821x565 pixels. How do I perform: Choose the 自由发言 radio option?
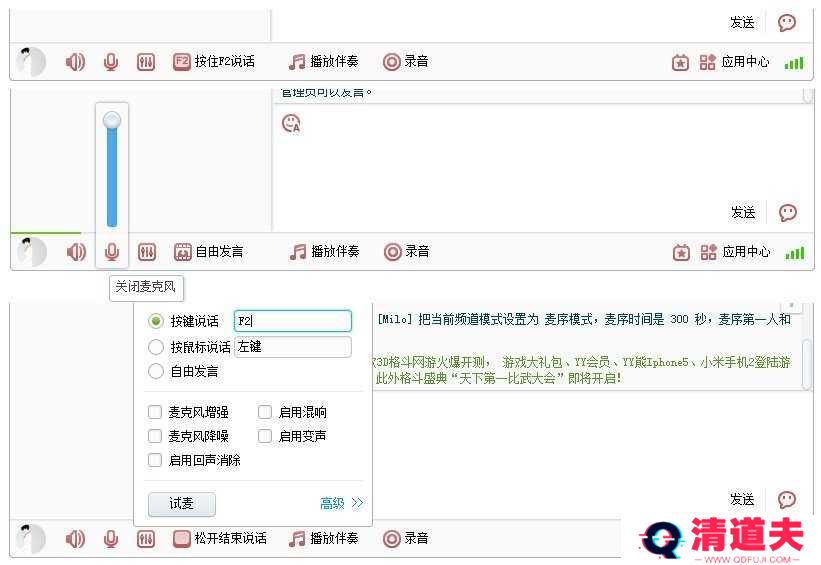pos(156,371)
